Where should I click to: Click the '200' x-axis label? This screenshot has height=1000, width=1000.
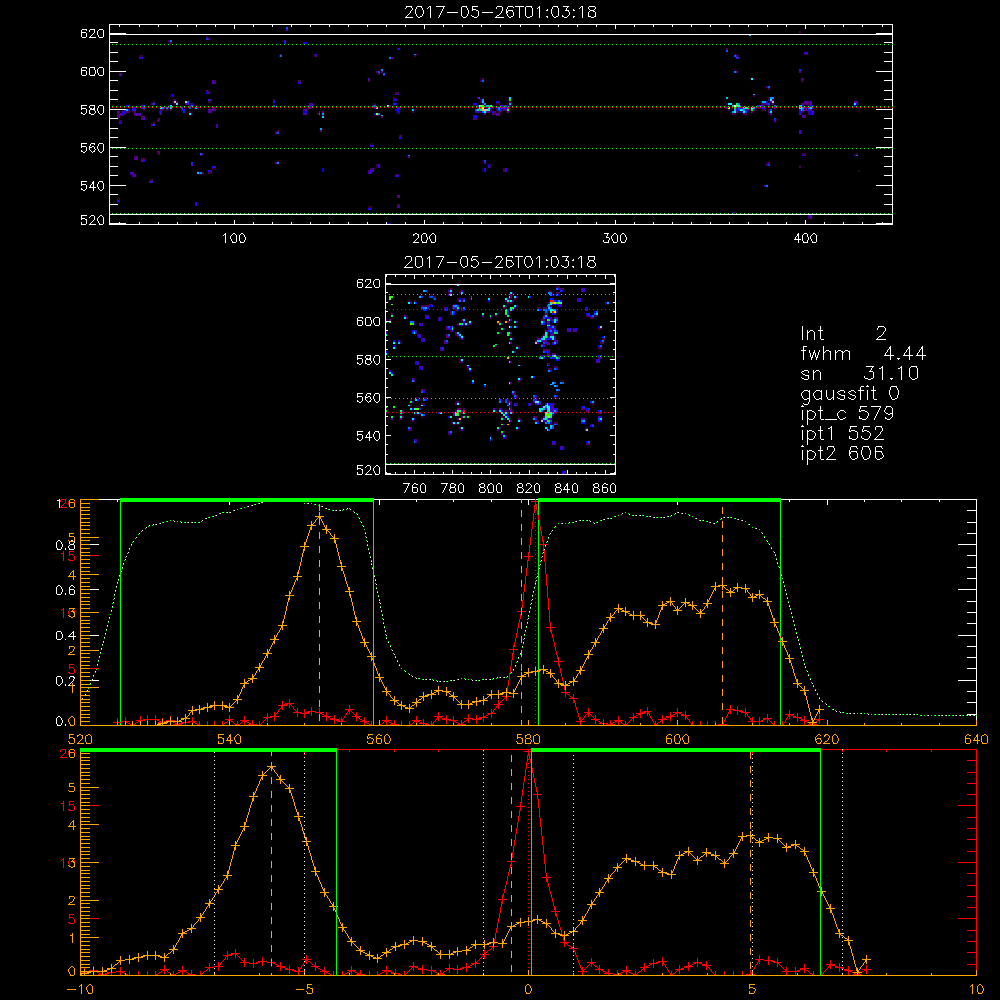tap(425, 239)
